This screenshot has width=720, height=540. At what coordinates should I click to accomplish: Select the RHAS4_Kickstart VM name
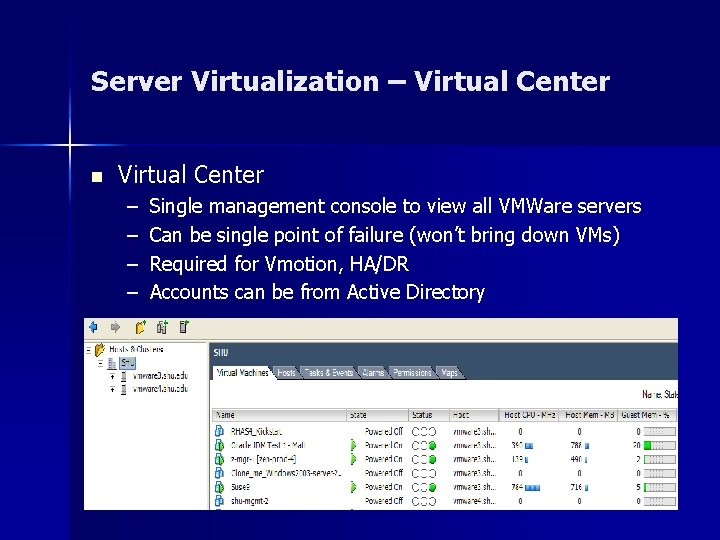click(256, 432)
